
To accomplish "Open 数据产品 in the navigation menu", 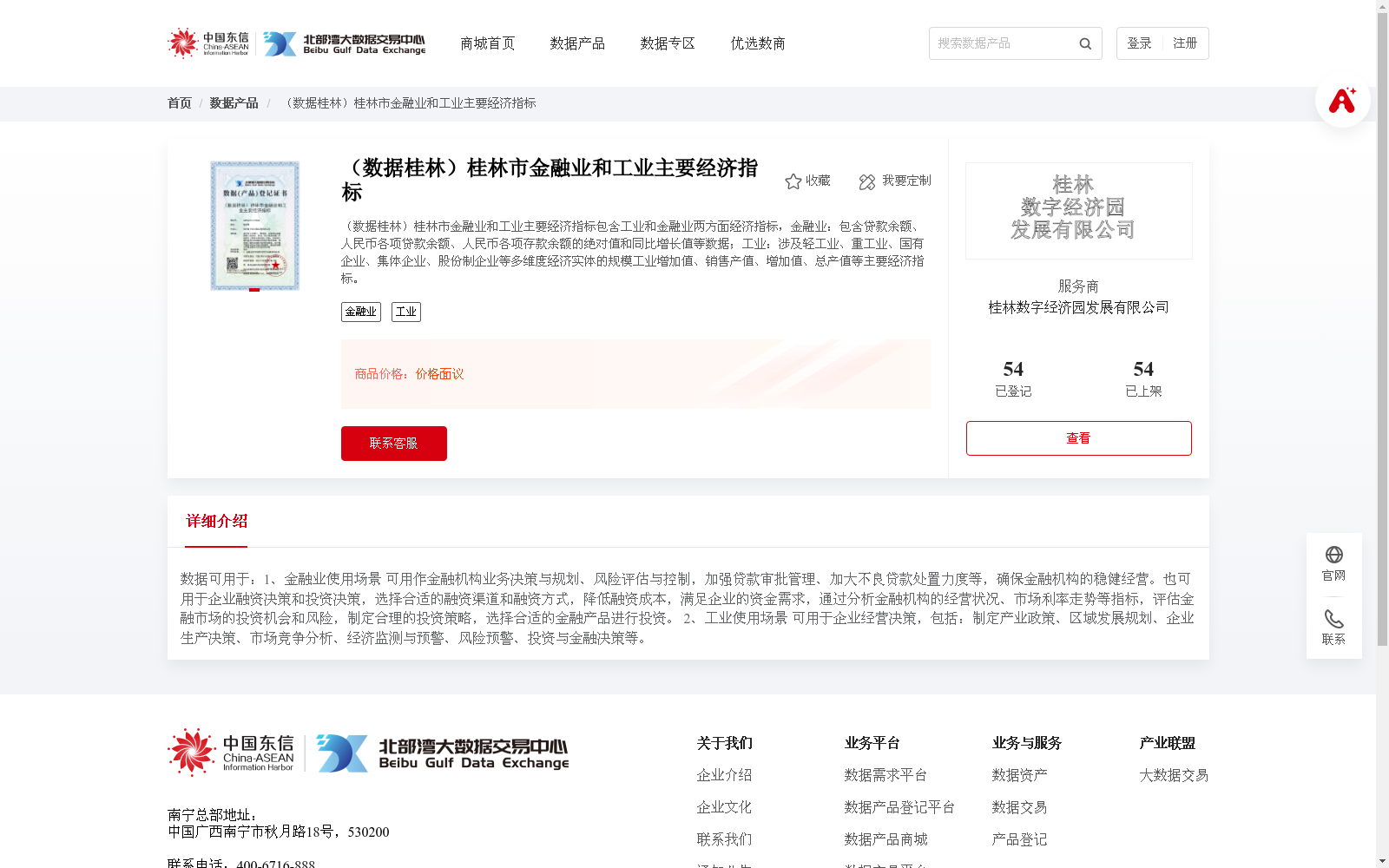I will pyautogui.click(x=577, y=43).
